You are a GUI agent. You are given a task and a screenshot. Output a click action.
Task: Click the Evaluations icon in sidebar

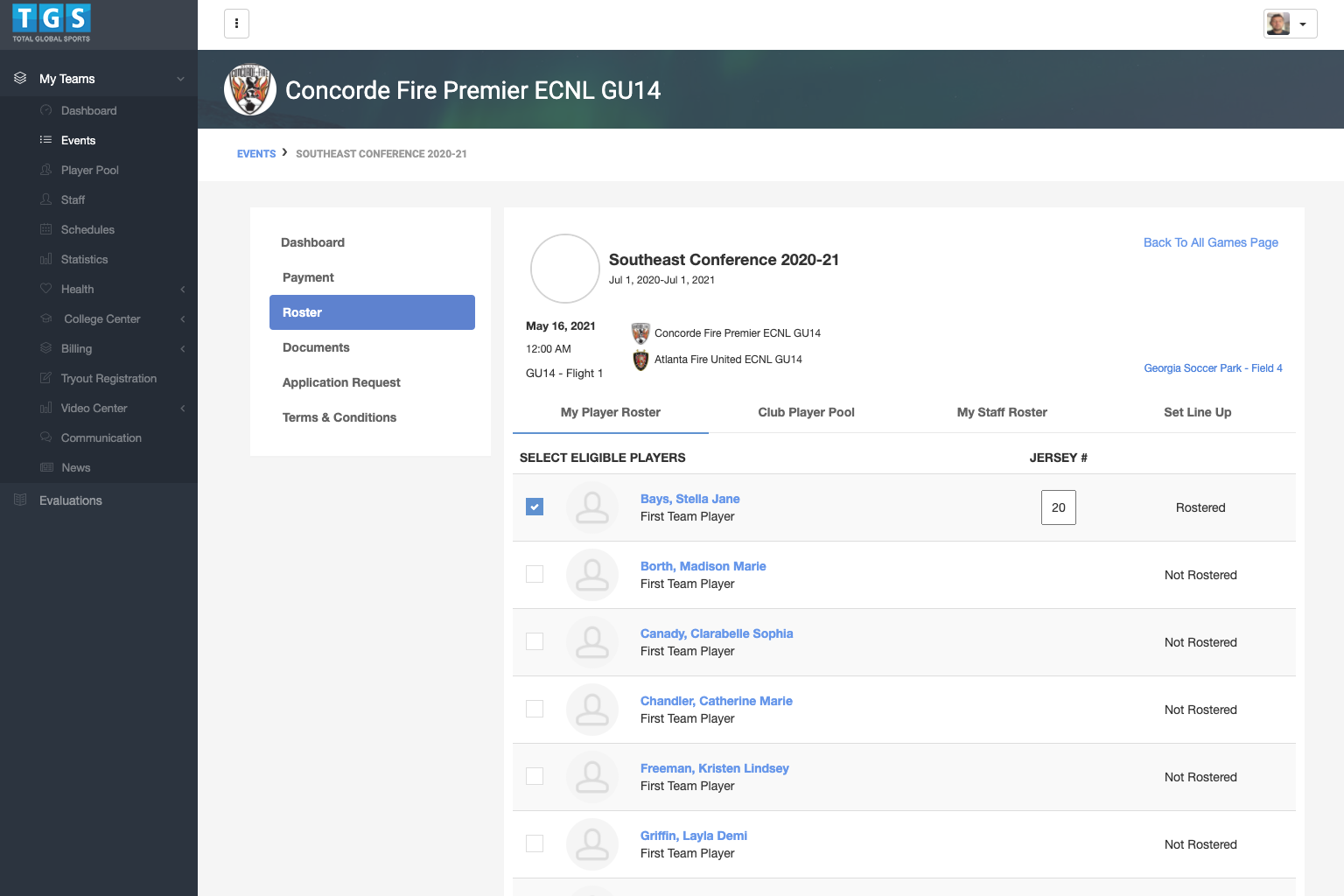point(21,500)
